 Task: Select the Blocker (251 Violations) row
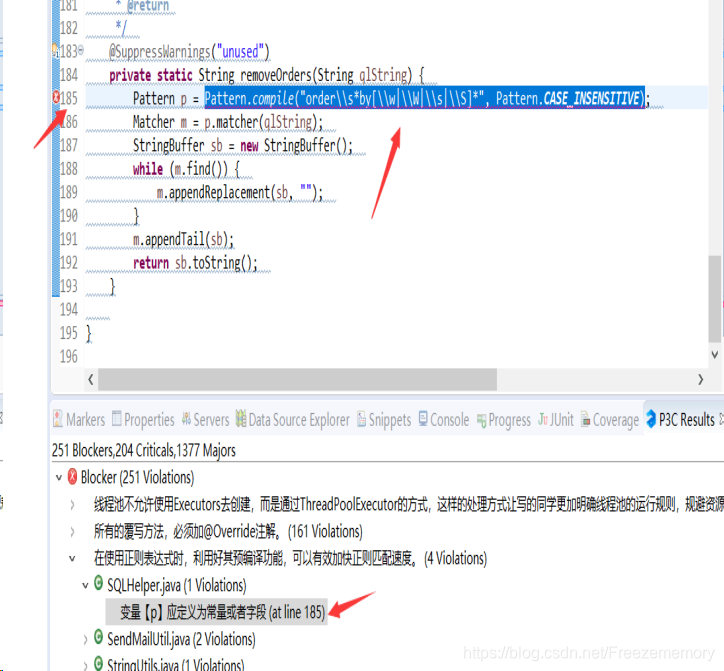coord(137,477)
